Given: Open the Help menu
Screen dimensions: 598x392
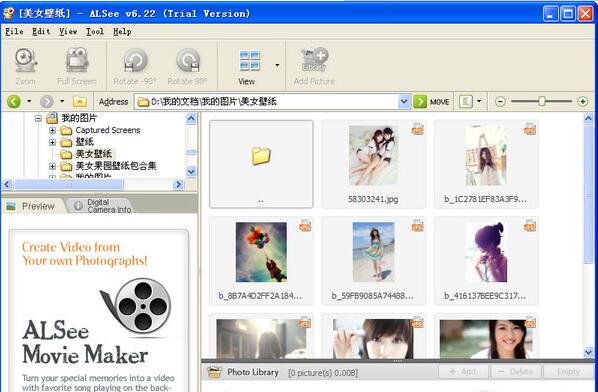Looking at the screenshot, I should pyautogui.click(x=122, y=32).
